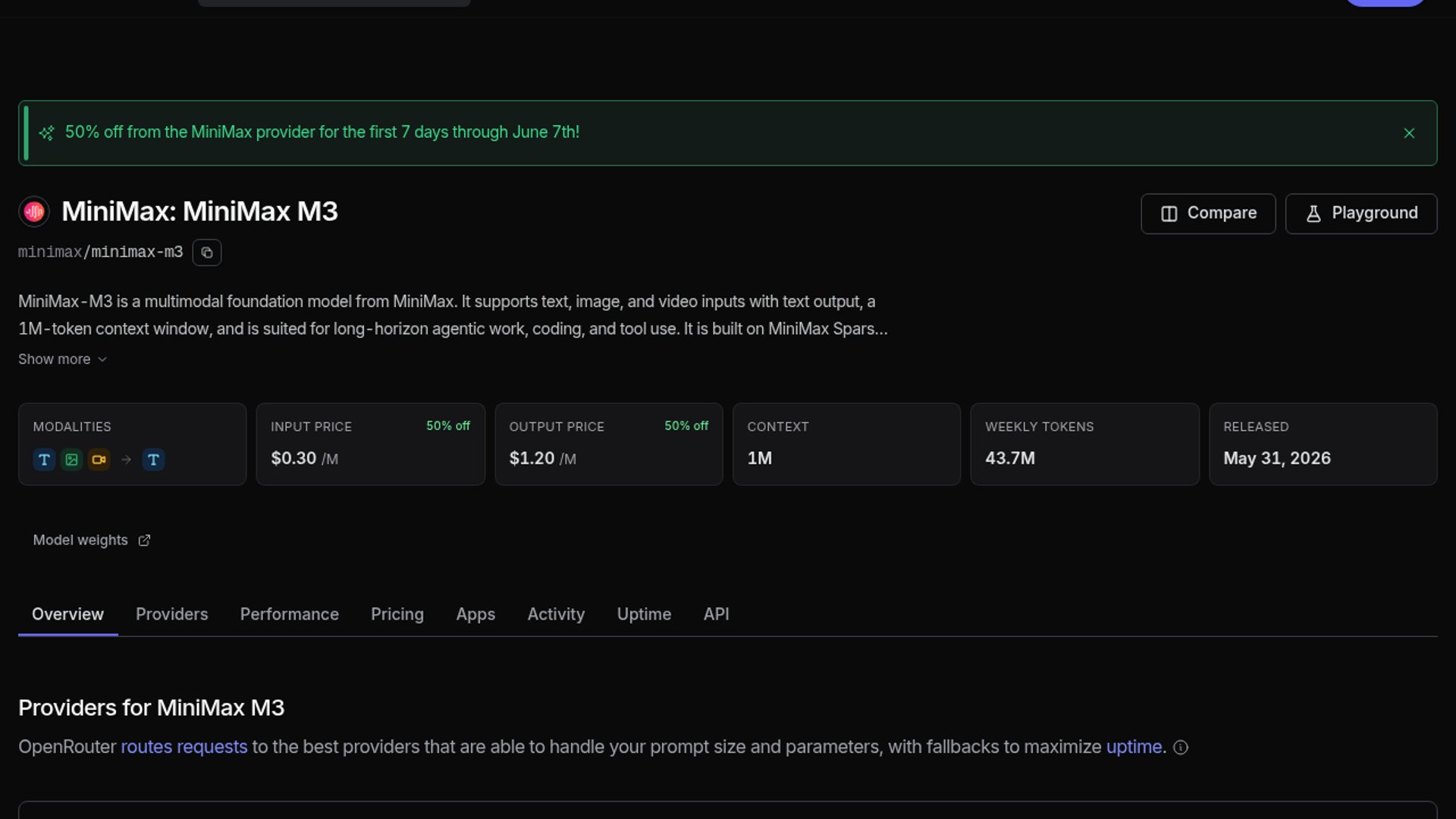Click the Compare button's columns icon
This screenshot has width=1456, height=819.
tap(1169, 214)
